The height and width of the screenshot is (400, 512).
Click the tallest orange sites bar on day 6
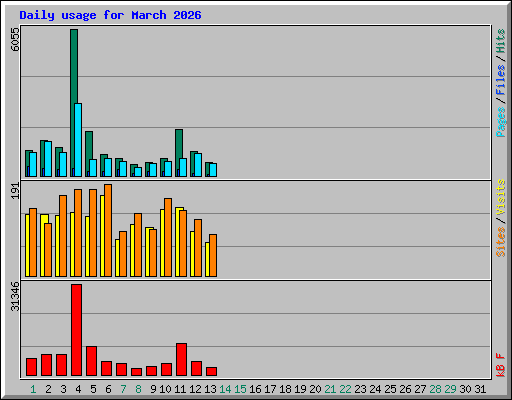108,230
